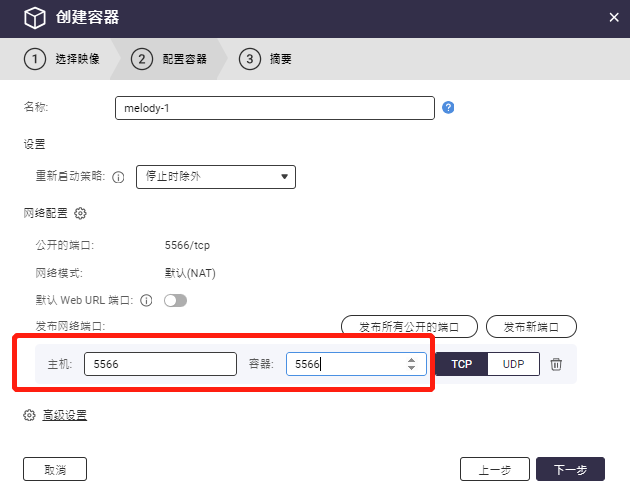Open the 高级设置 link
The image size is (630, 494).
click(64, 415)
